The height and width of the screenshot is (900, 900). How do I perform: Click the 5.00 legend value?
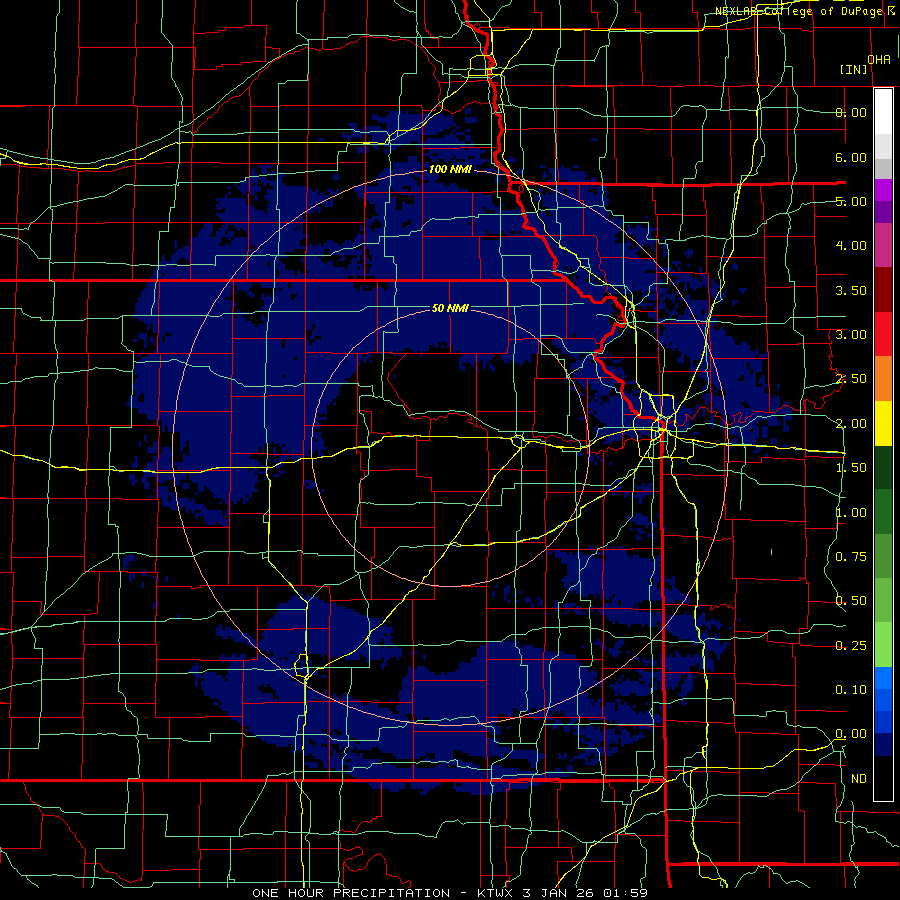(851, 201)
